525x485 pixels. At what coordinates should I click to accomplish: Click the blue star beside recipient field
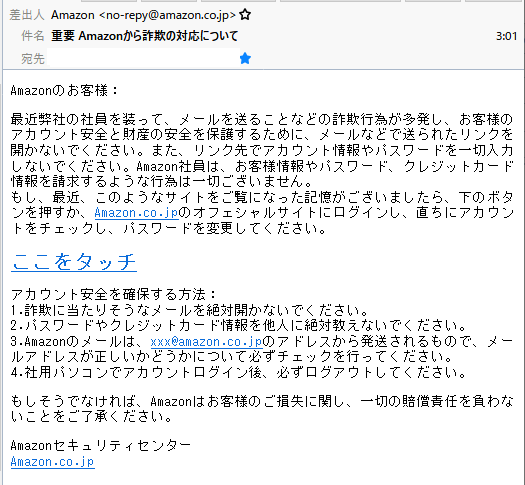click(245, 58)
